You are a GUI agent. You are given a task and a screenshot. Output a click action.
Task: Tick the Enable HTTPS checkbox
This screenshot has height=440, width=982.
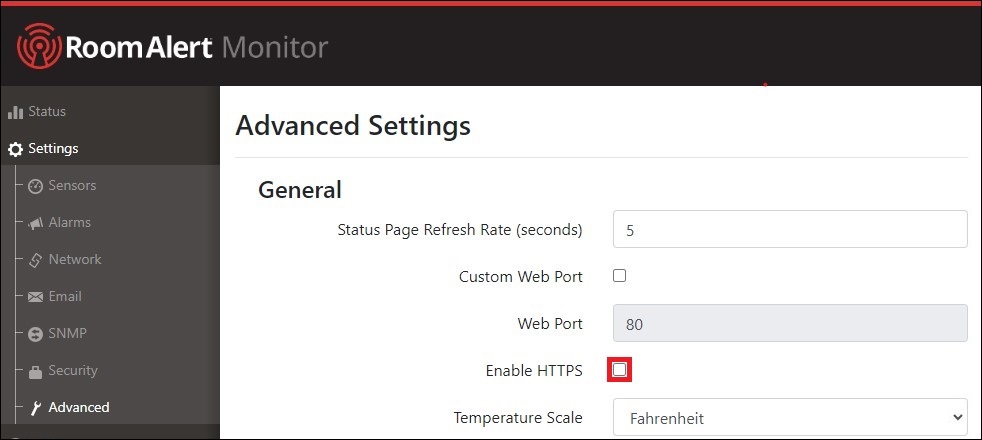pos(620,370)
